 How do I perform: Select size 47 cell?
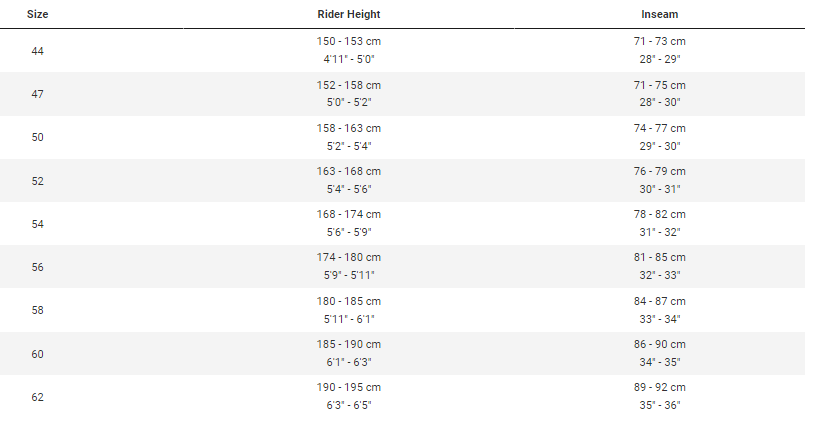(x=38, y=94)
